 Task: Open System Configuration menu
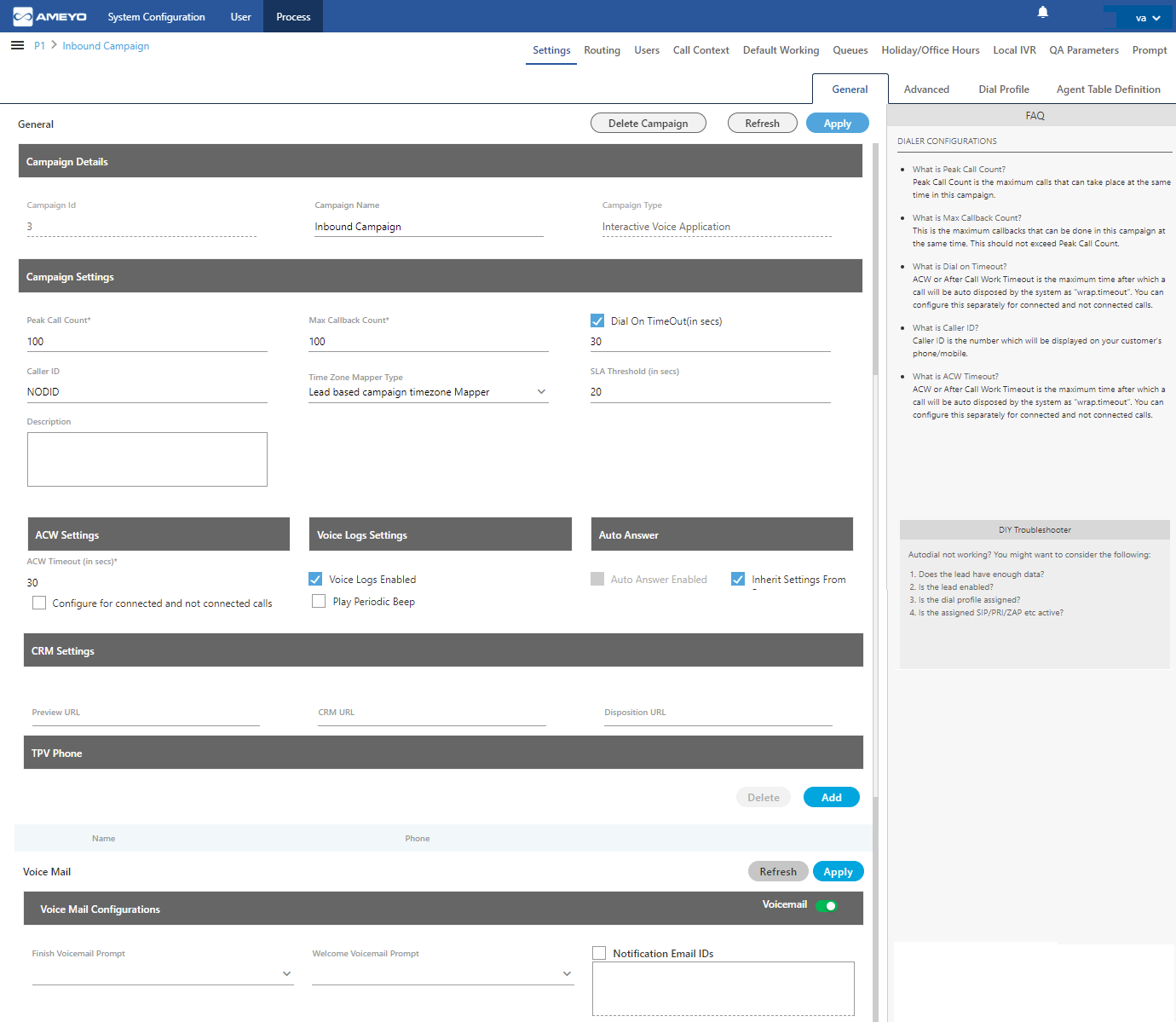(156, 16)
